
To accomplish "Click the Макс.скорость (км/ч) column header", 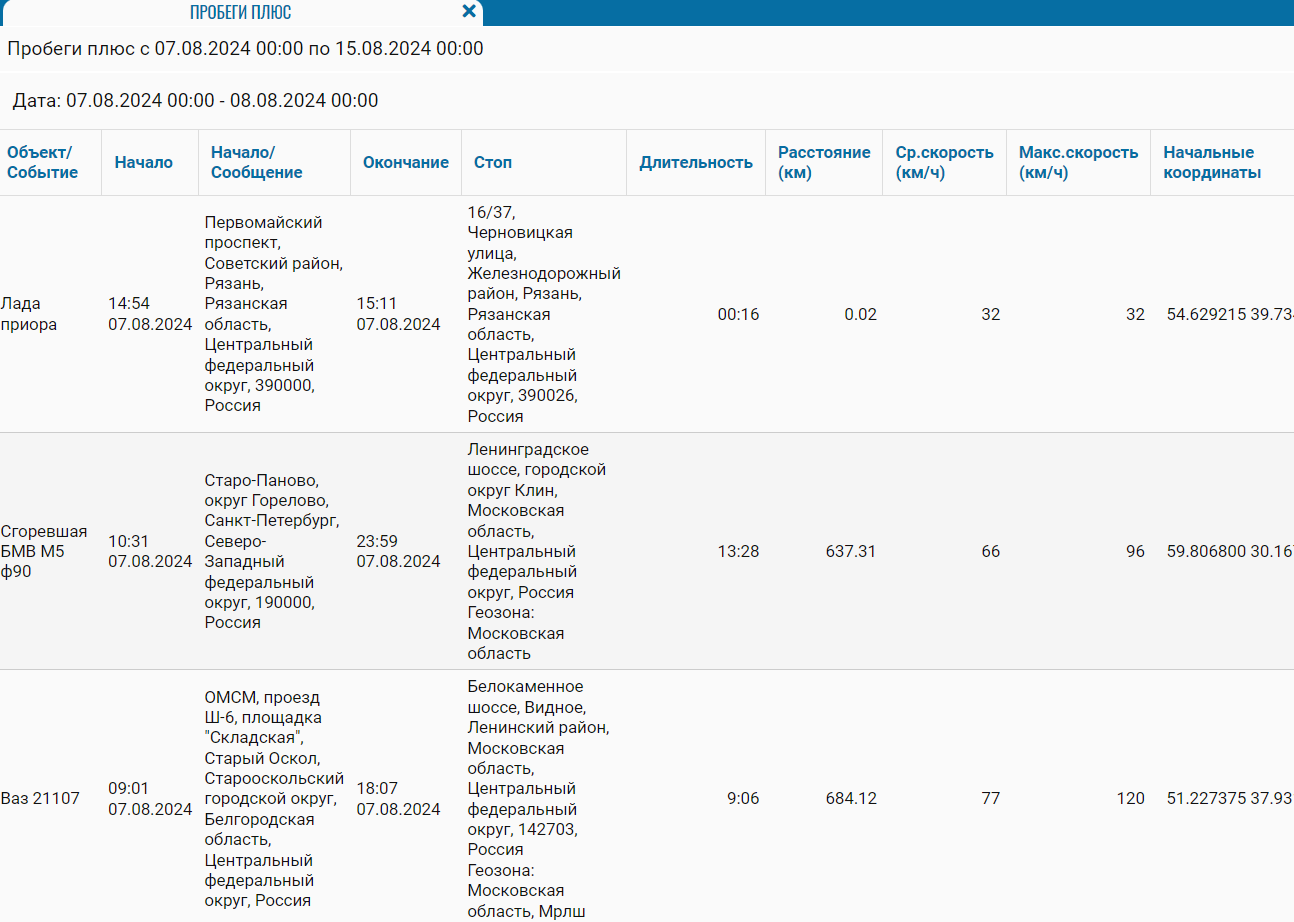I will (x=1078, y=162).
